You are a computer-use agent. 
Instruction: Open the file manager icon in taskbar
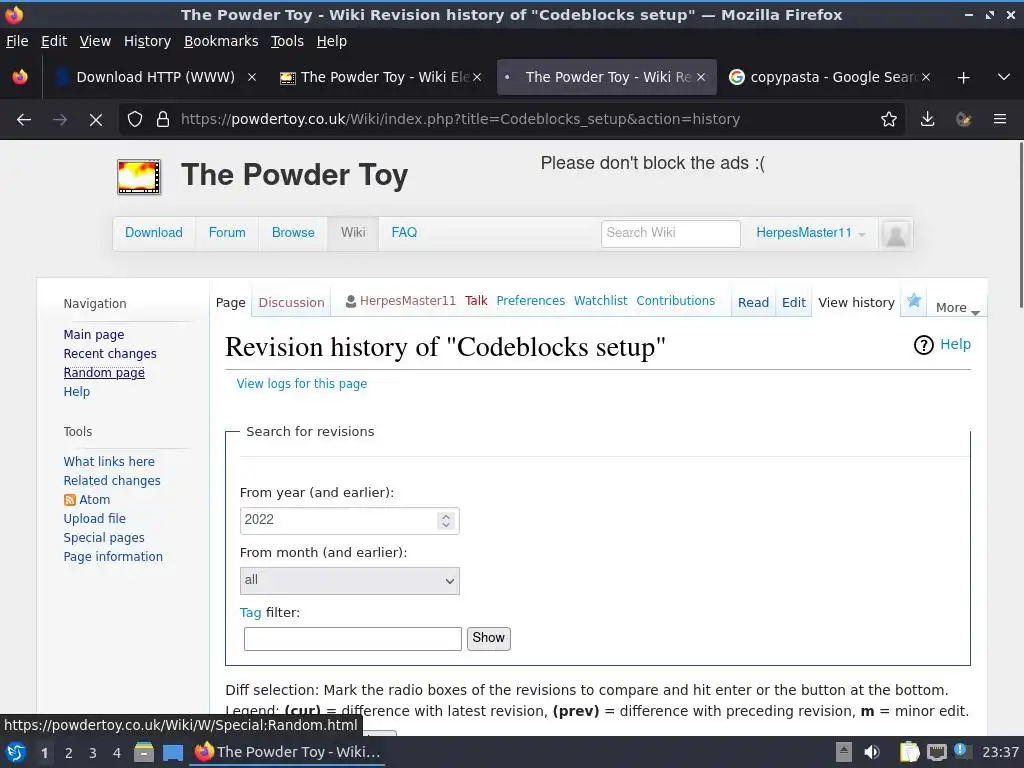144,752
